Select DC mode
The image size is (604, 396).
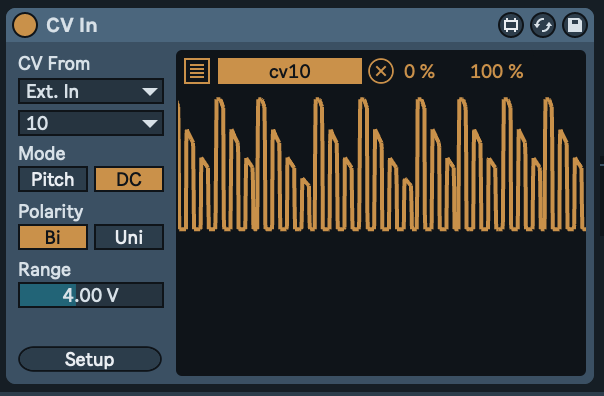click(x=129, y=179)
